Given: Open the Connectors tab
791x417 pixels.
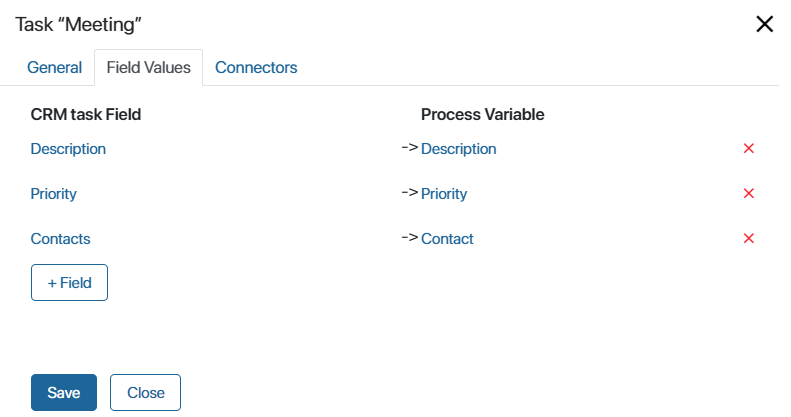Looking at the screenshot, I should coord(256,67).
